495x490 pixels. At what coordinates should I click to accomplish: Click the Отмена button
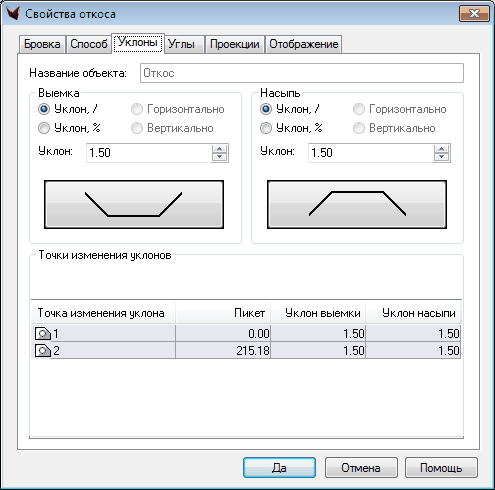(361, 468)
